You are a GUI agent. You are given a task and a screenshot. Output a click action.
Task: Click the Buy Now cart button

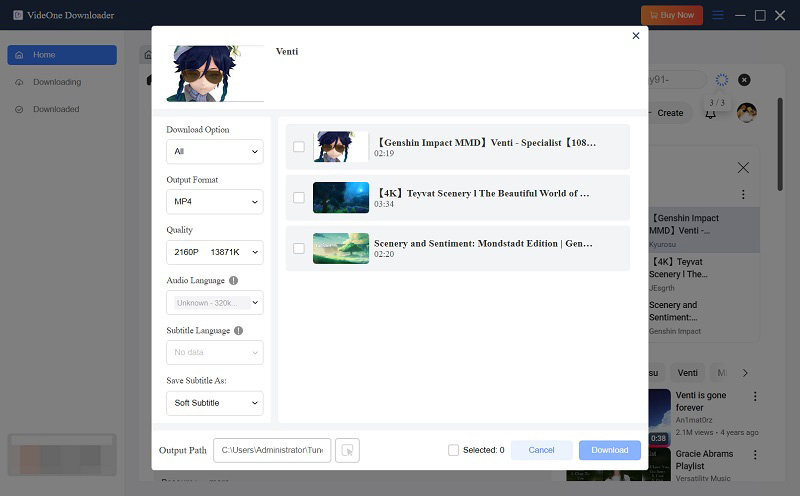tap(672, 15)
